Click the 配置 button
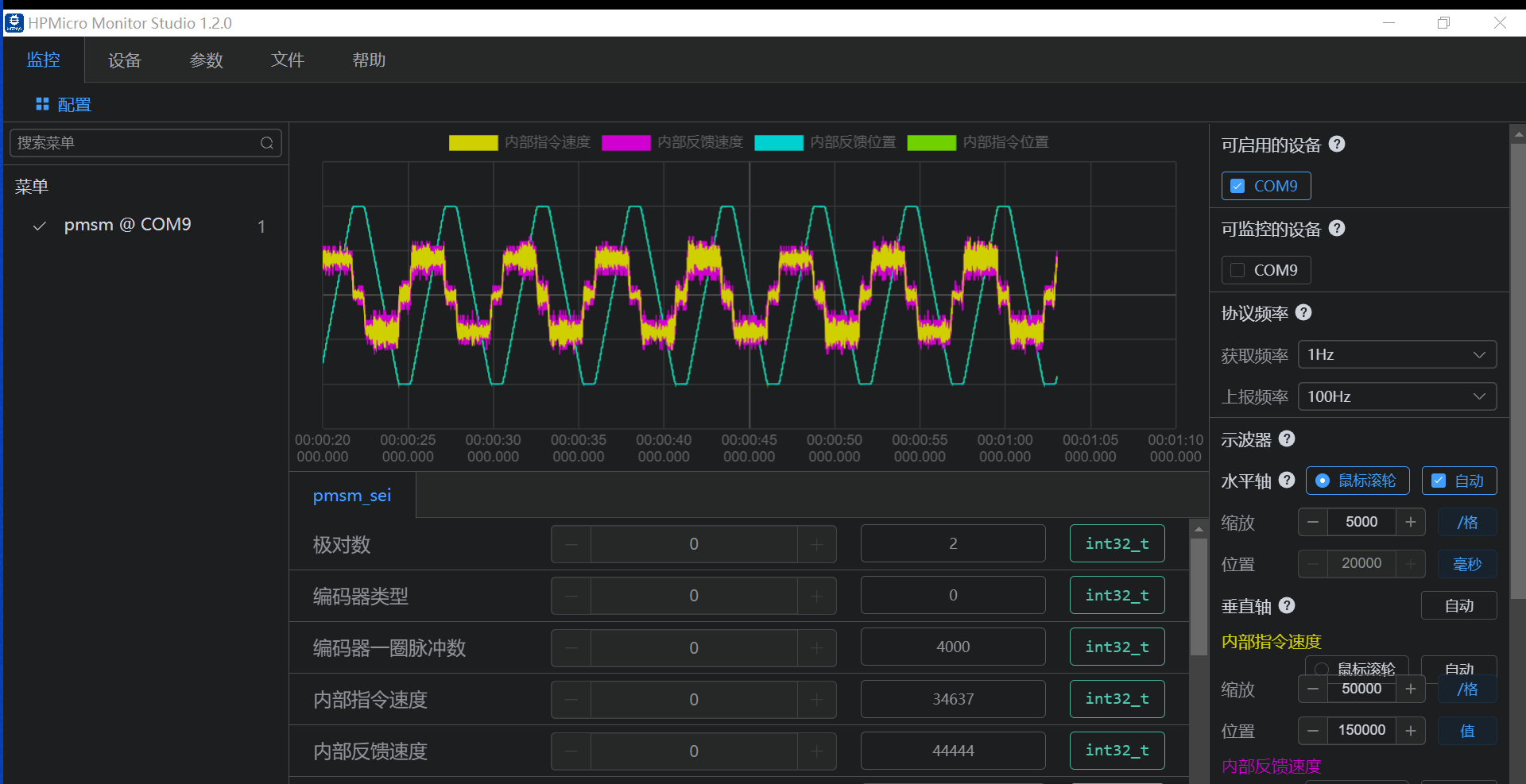The height and width of the screenshot is (784, 1526). point(64,105)
